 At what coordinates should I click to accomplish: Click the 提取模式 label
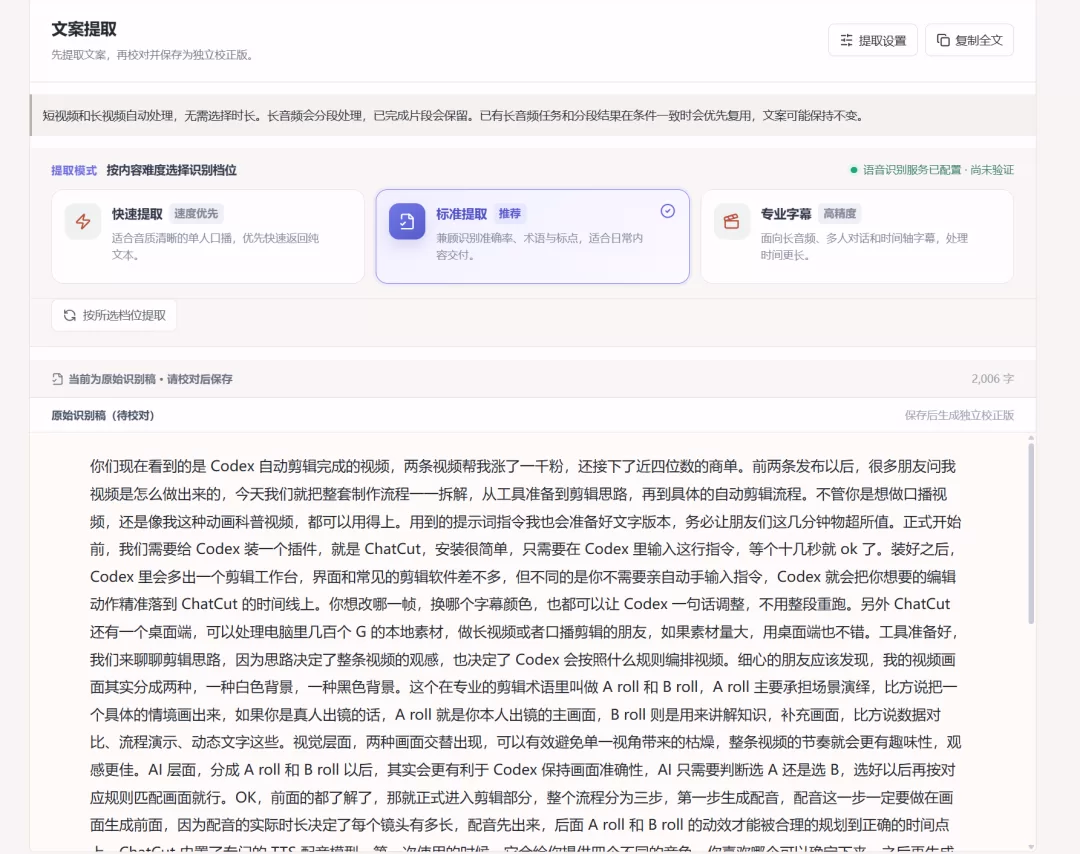tap(74, 170)
